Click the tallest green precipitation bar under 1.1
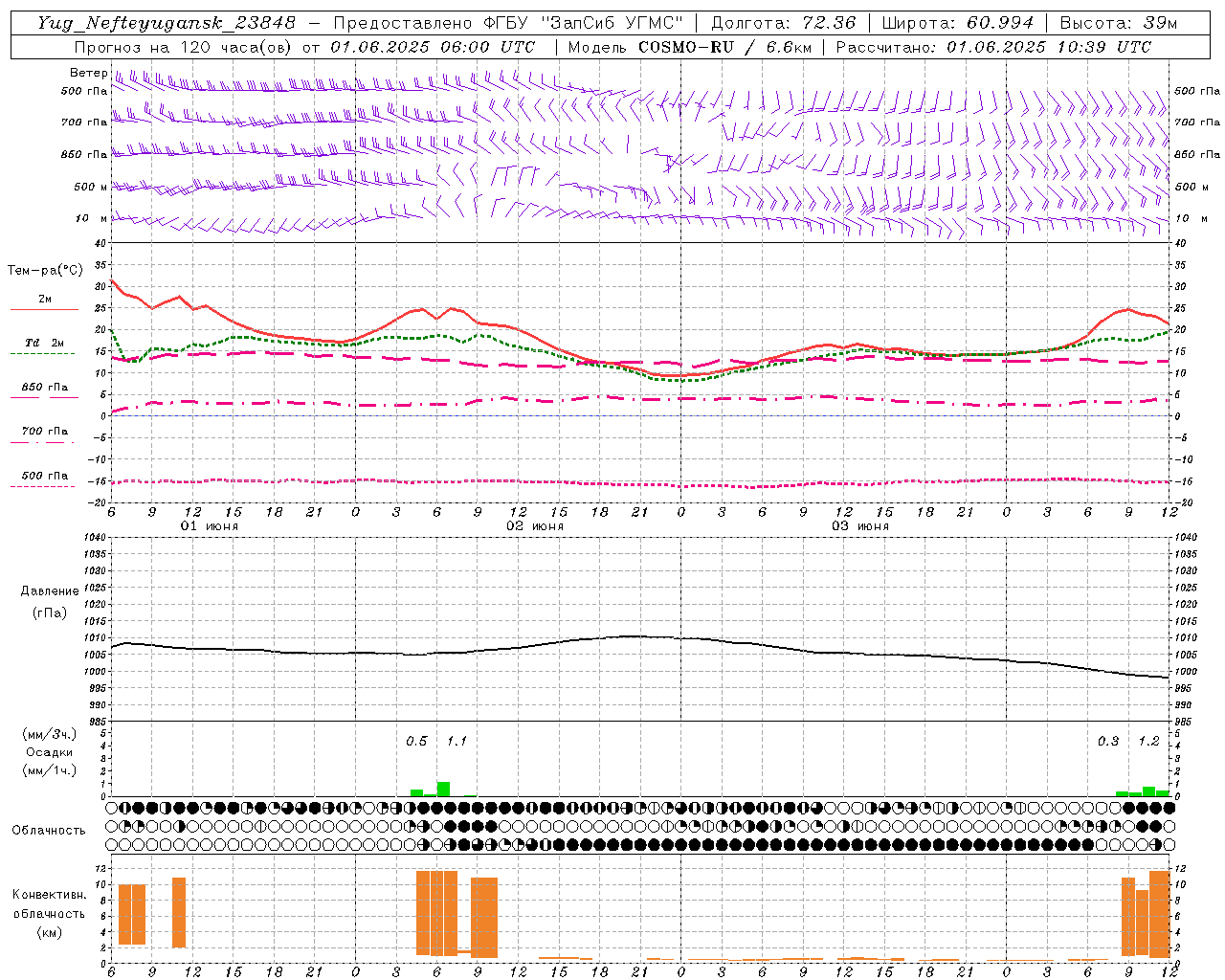 pyautogui.click(x=443, y=790)
